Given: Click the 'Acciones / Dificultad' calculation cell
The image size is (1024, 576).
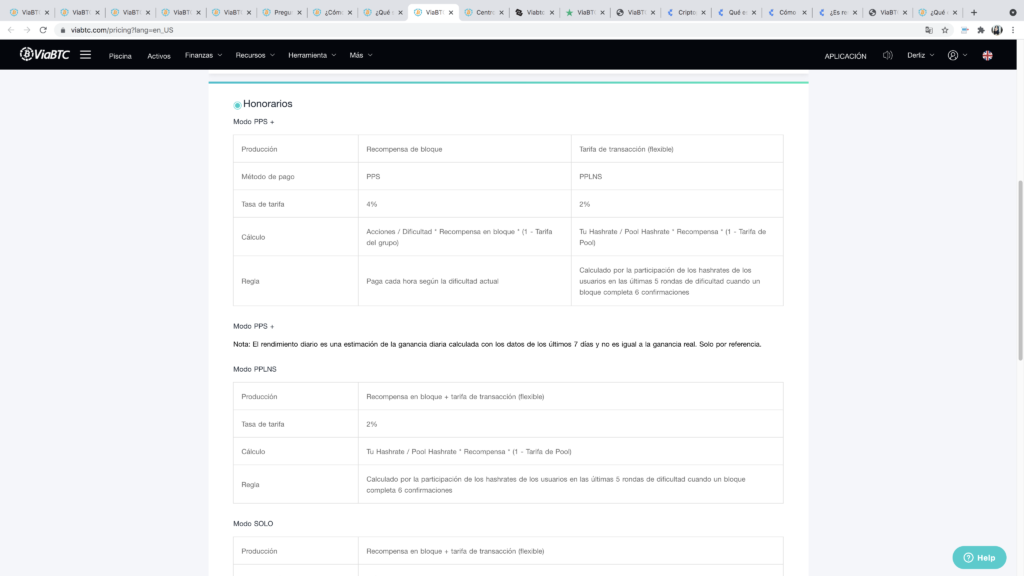Looking at the screenshot, I should [464, 237].
